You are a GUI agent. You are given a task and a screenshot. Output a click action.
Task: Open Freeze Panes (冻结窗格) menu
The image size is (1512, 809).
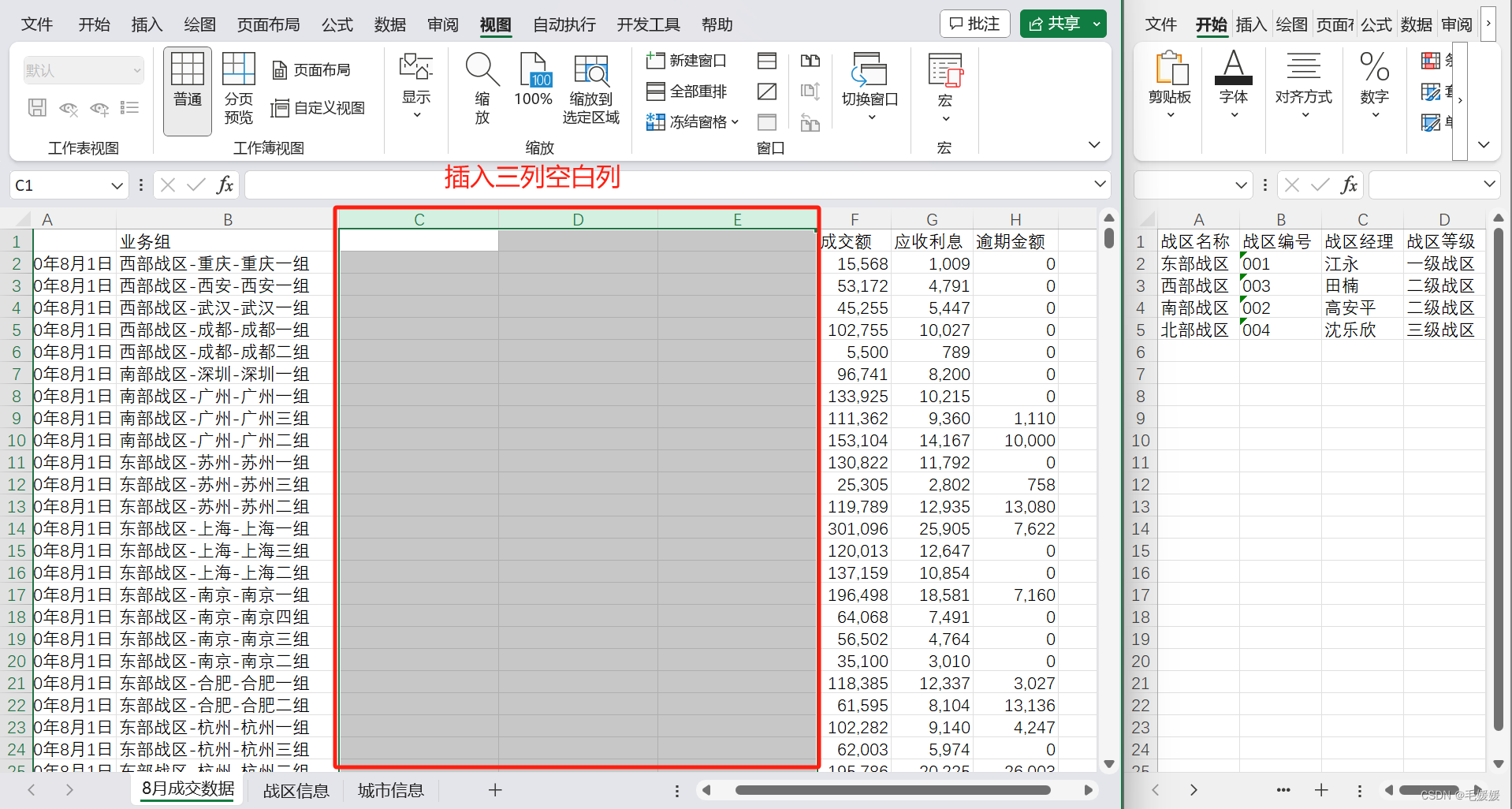pos(692,122)
